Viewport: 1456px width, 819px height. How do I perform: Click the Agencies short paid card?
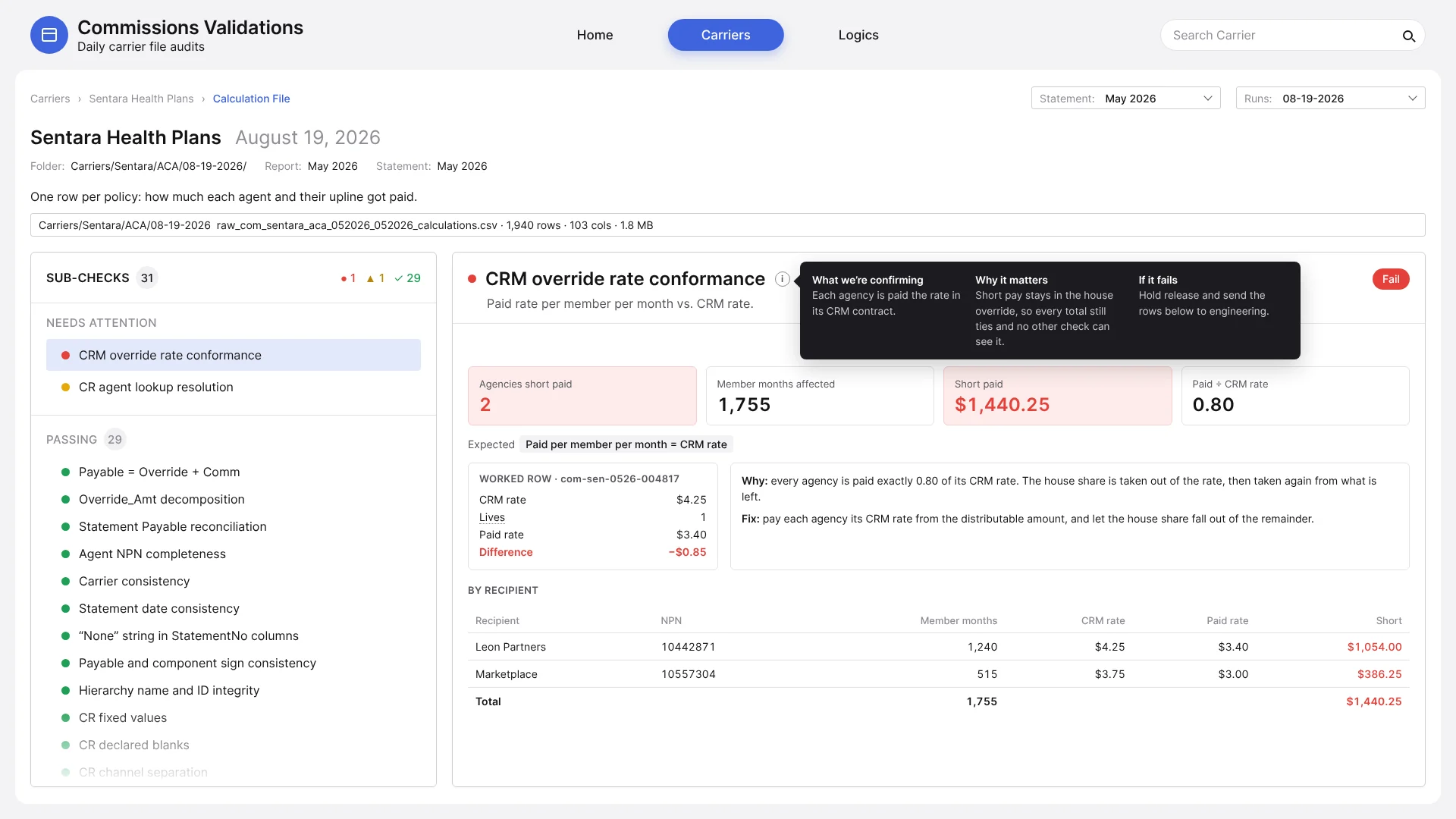point(582,396)
